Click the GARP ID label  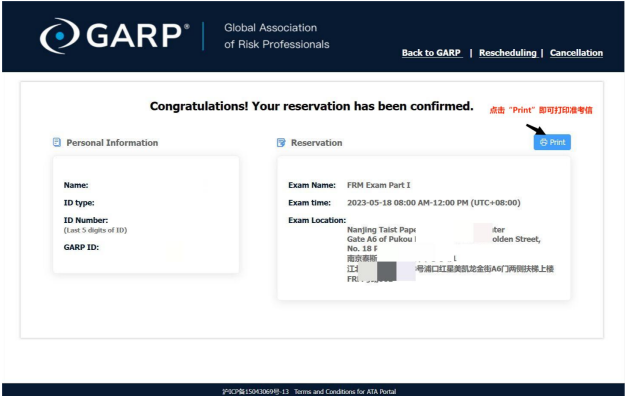point(81,247)
